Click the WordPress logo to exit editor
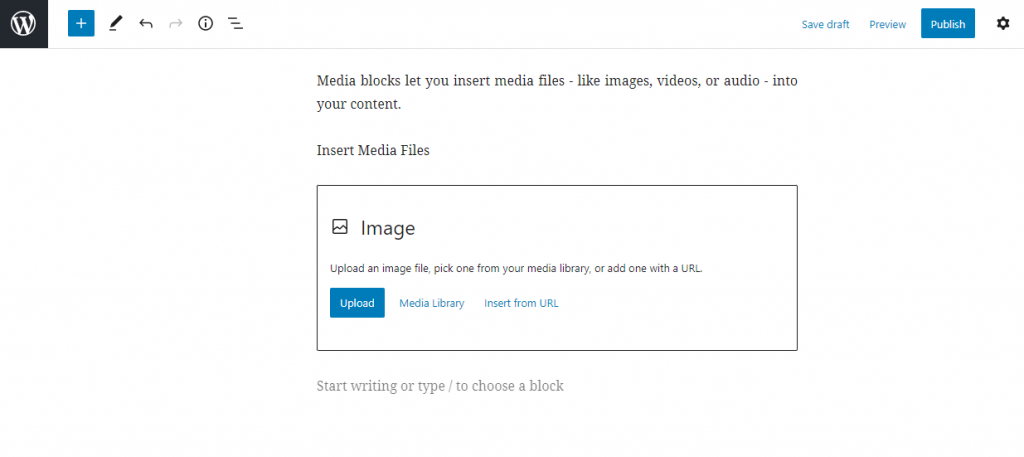This screenshot has height=457, width=1024. click(24, 24)
